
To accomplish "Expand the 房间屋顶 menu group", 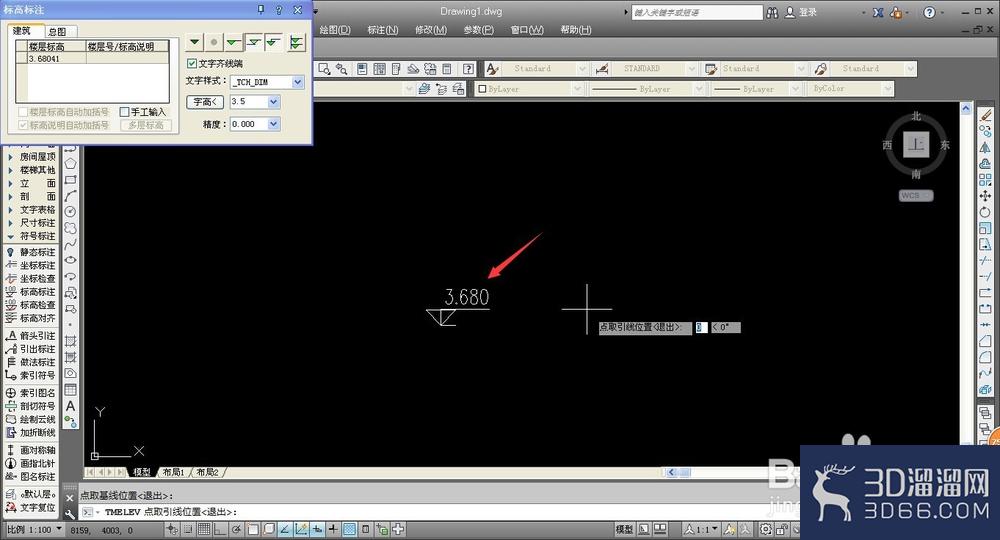I will (x=31, y=156).
